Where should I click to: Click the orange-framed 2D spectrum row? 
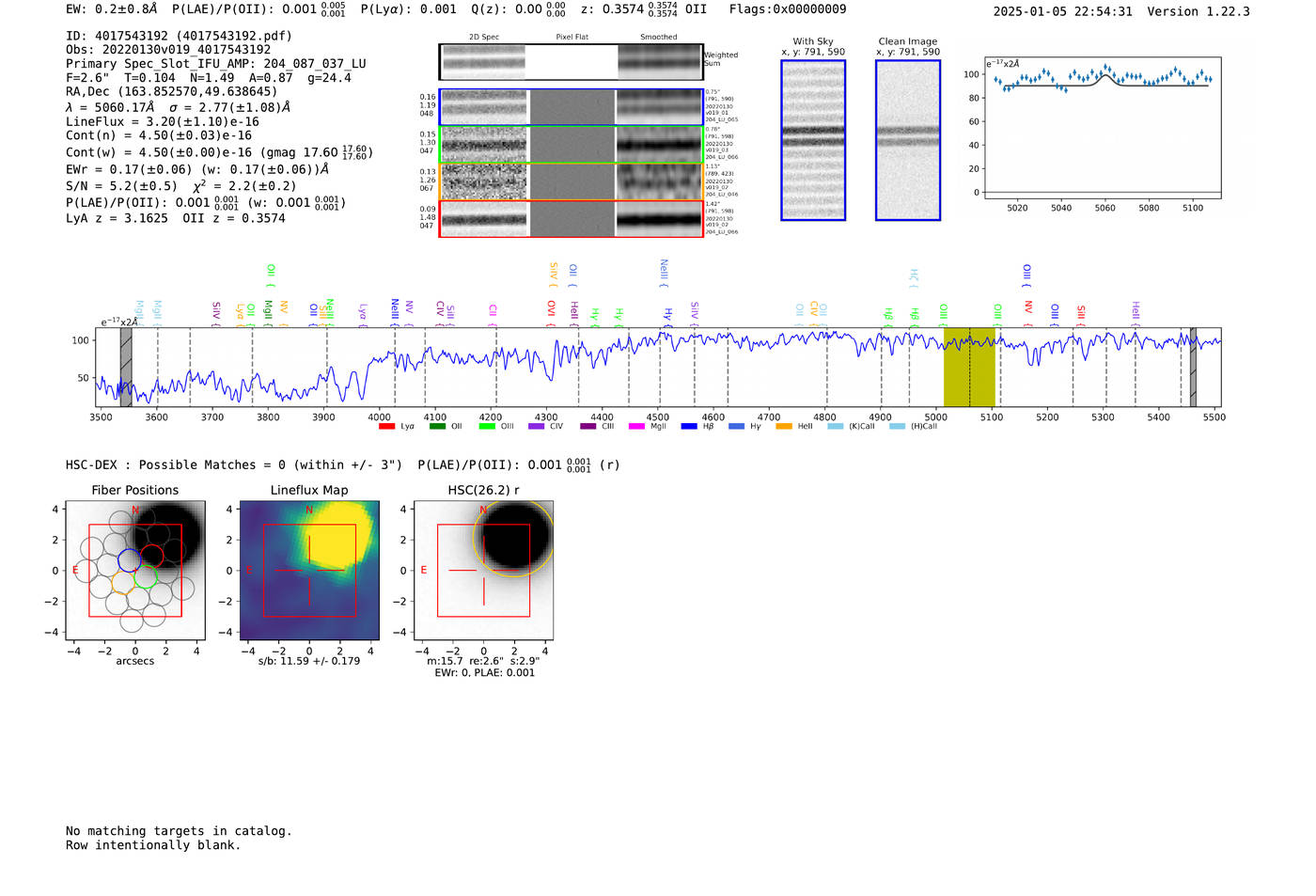(x=572, y=181)
